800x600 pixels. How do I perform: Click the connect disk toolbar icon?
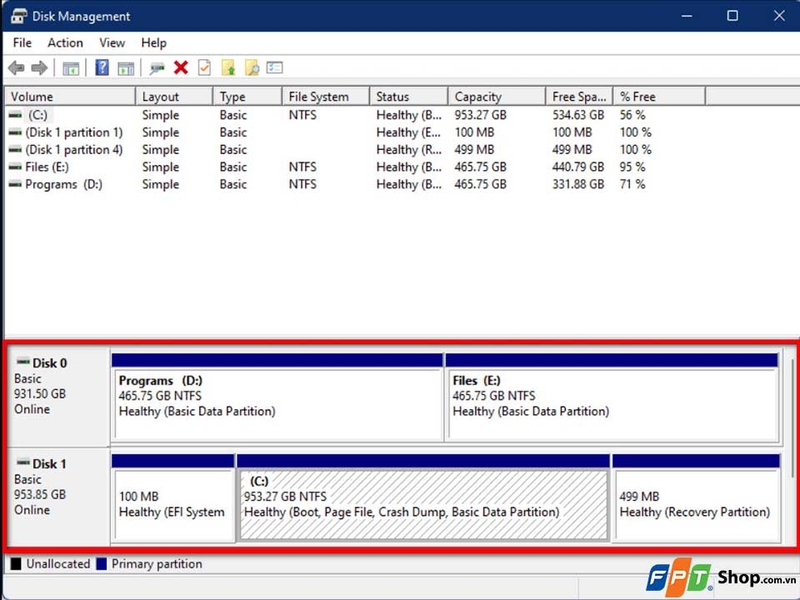click(157, 68)
